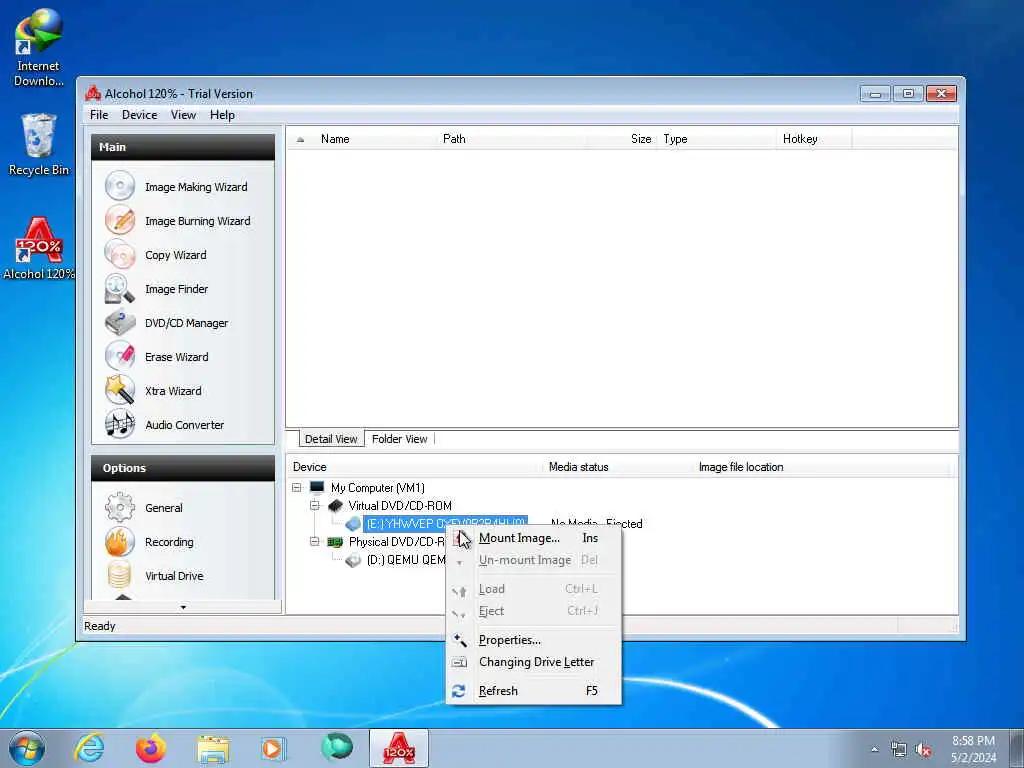Image resolution: width=1024 pixels, height=768 pixels.
Task: Open the Device menu
Action: [139, 115]
